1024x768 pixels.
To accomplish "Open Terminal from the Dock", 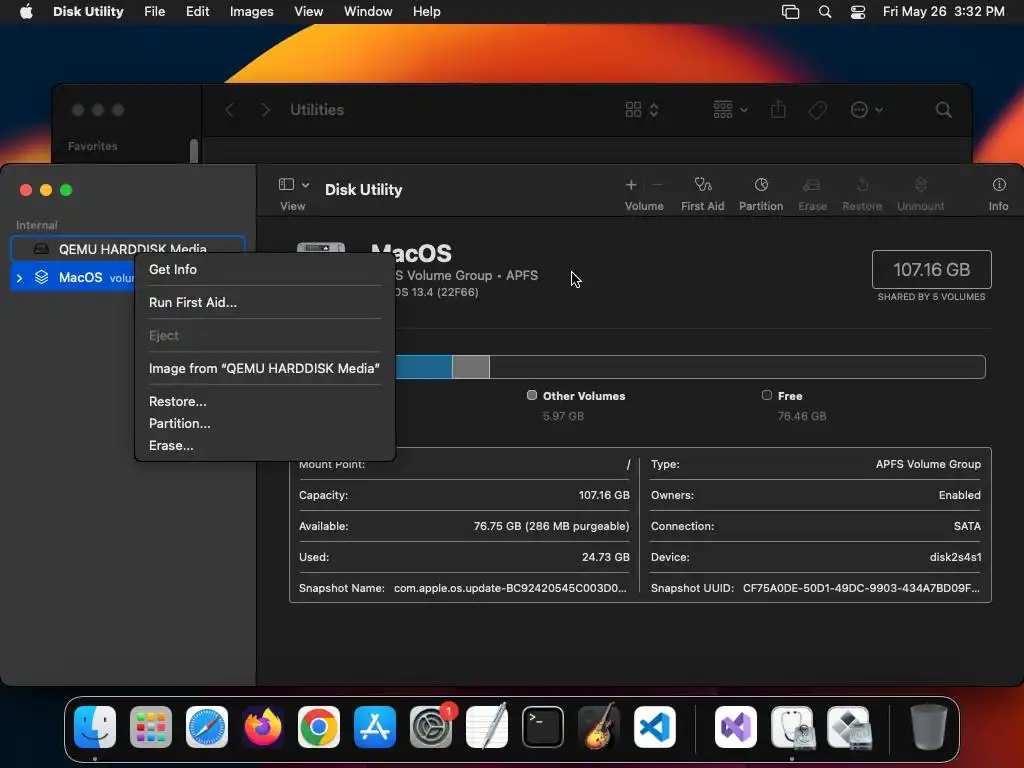I will 543,727.
